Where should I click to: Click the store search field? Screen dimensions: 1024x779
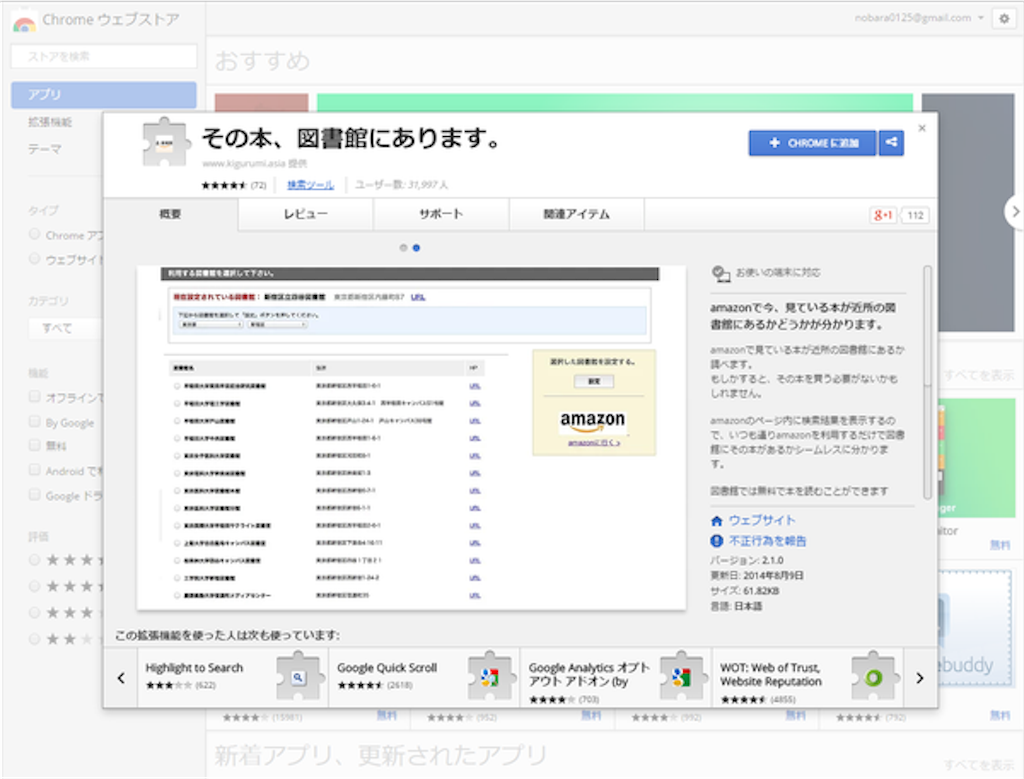104,56
